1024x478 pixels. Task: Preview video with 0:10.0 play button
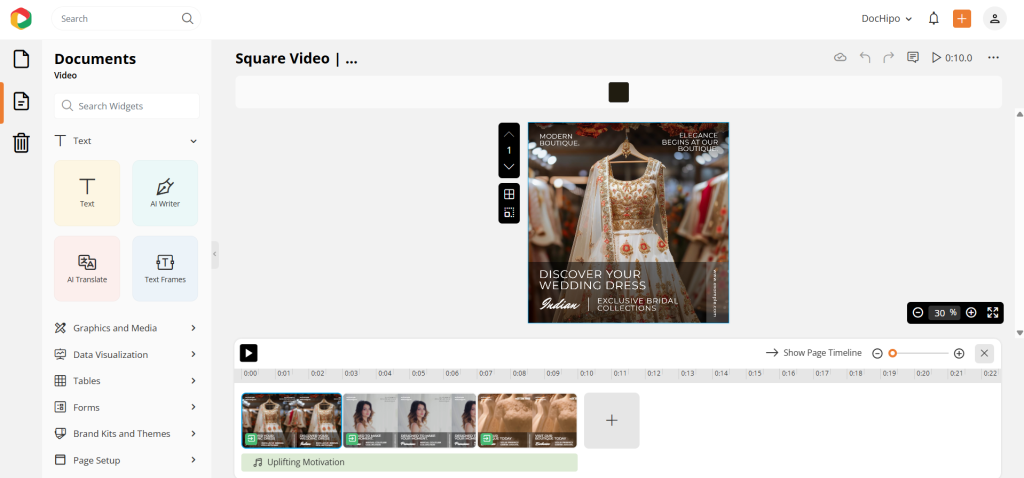952,57
